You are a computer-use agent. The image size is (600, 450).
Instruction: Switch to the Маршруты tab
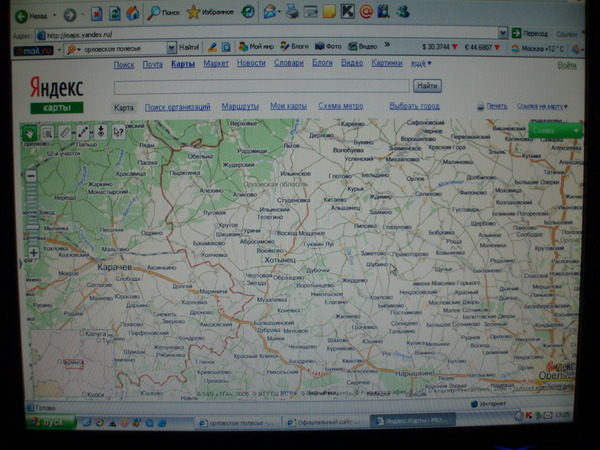(x=240, y=106)
